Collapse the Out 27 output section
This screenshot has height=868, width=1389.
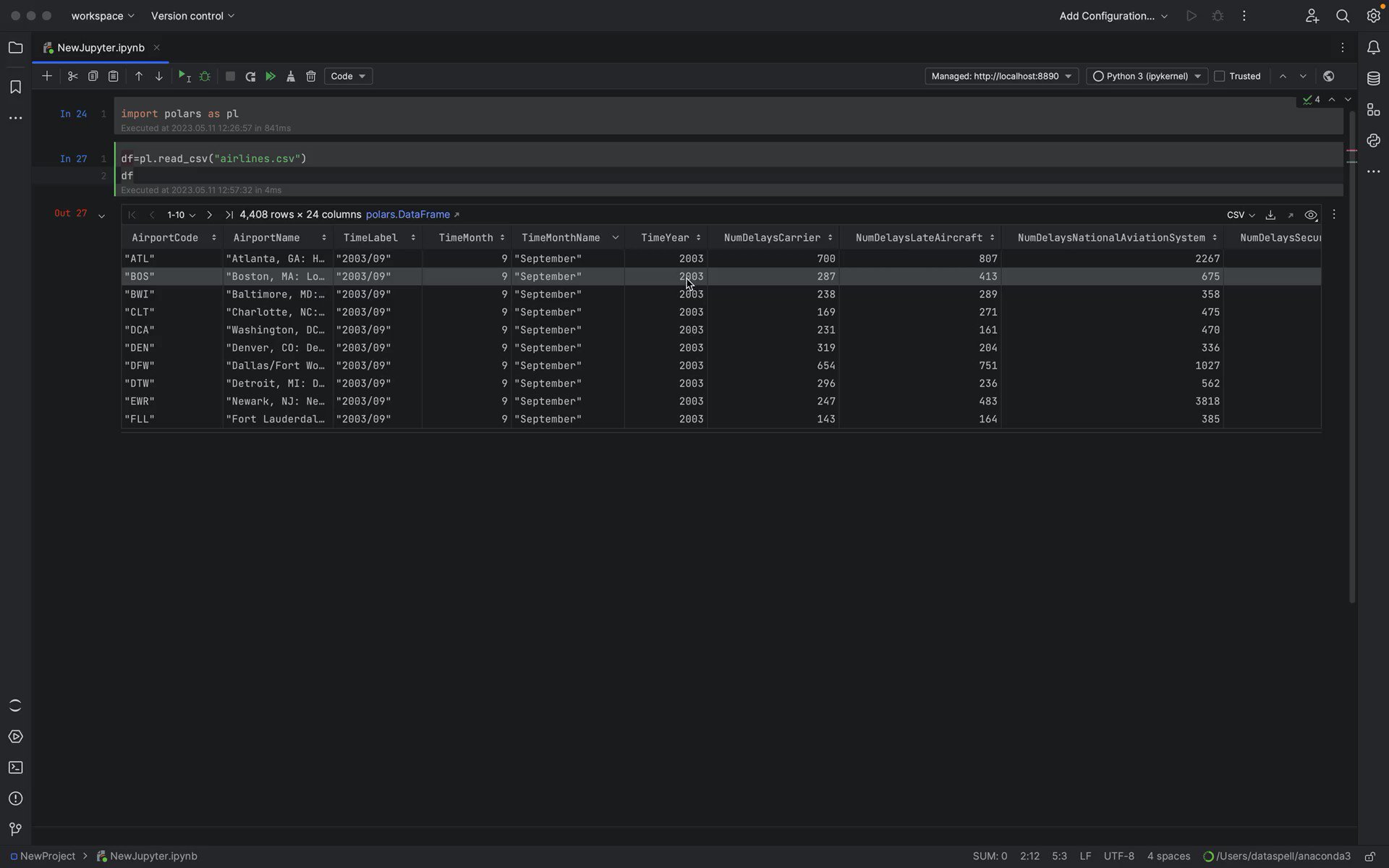point(101,216)
